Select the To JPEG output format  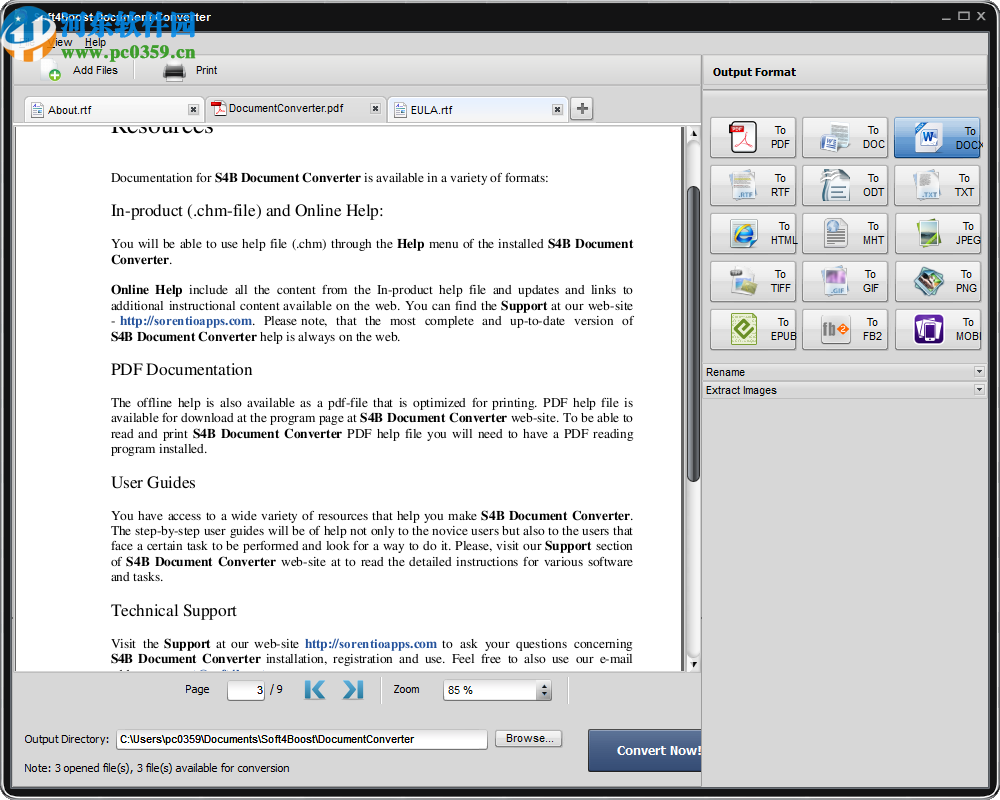(937, 233)
